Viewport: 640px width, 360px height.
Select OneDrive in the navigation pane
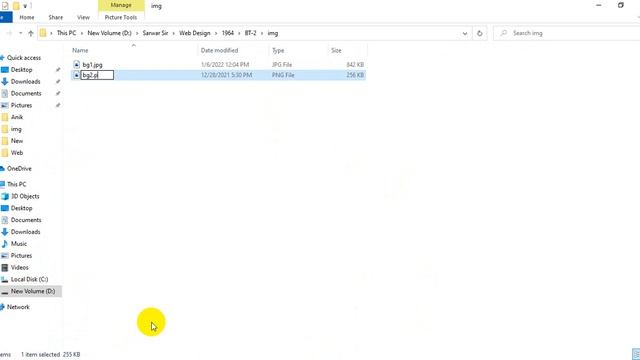pyautogui.click(x=19, y=169)
